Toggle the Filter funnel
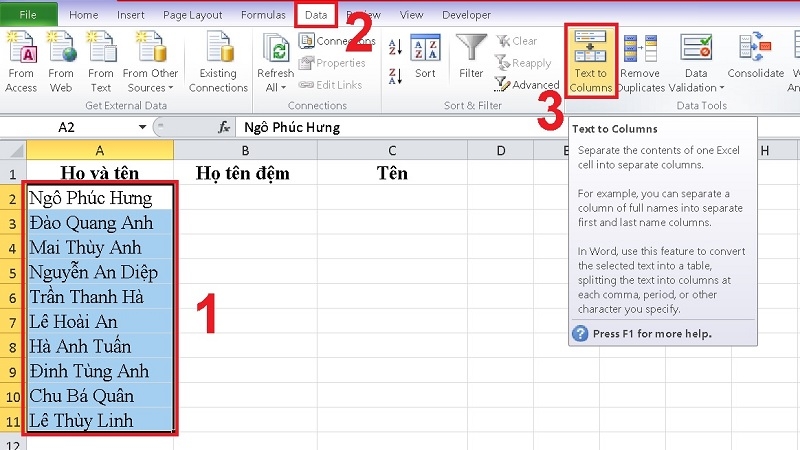The height and width of the screenshot is (450, 800). pyautogui.click(x=471, y=56)
